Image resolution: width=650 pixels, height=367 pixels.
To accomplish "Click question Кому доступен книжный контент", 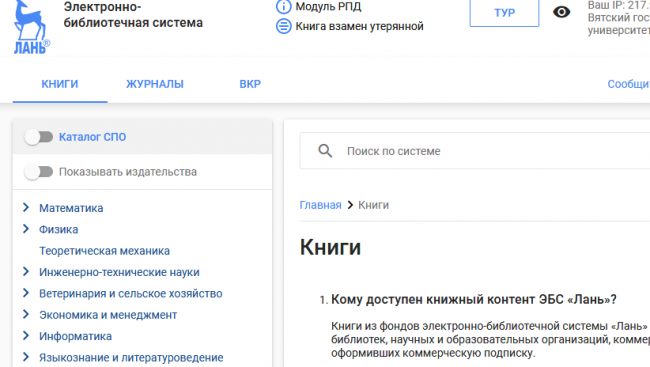I will point(474,299).
